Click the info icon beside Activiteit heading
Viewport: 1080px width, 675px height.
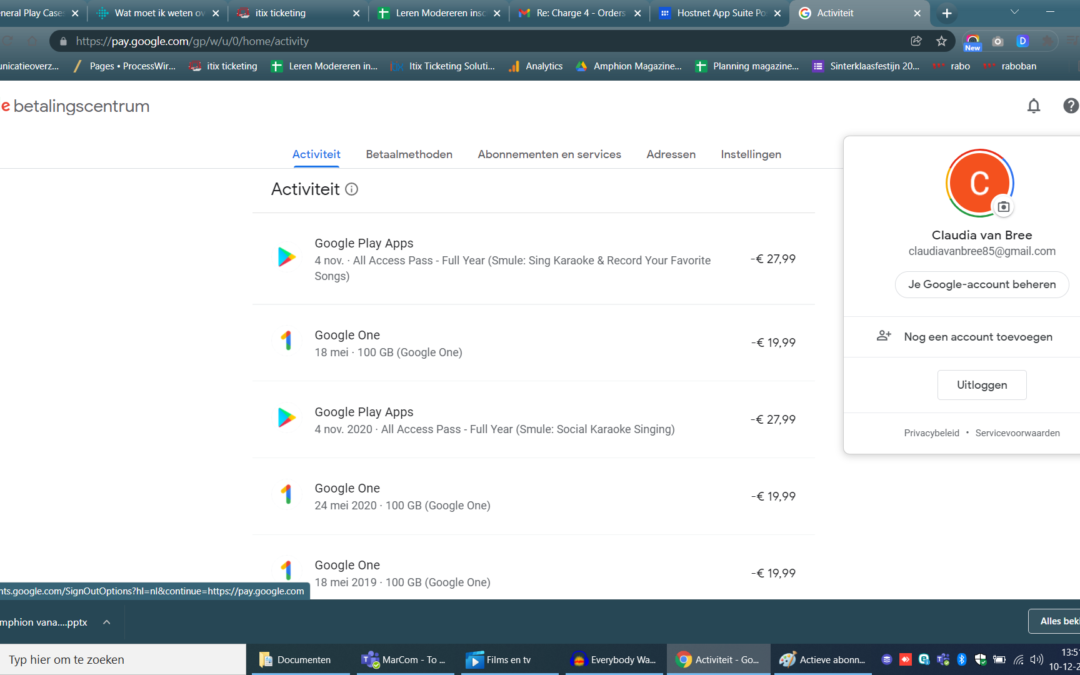click(351, 189)
